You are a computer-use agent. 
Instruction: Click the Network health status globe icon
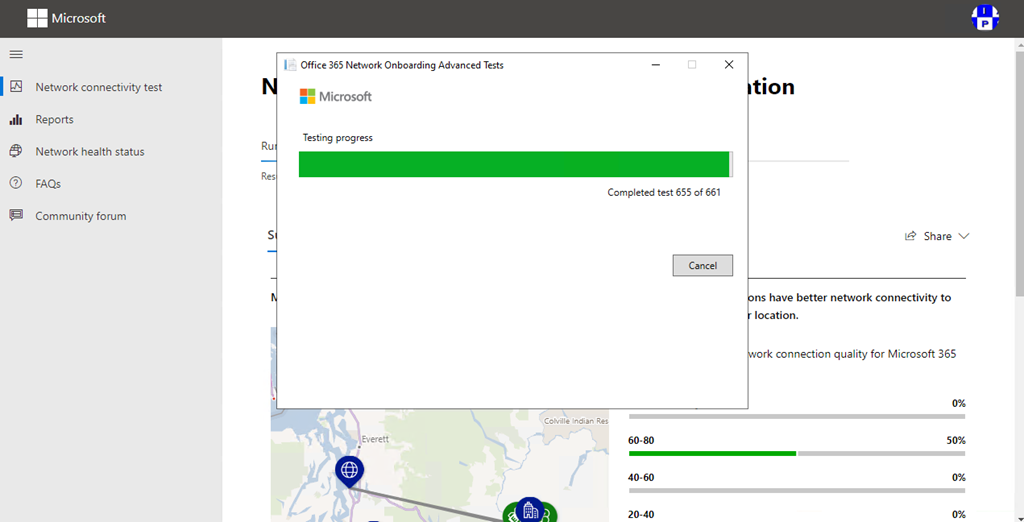[16, 152]
